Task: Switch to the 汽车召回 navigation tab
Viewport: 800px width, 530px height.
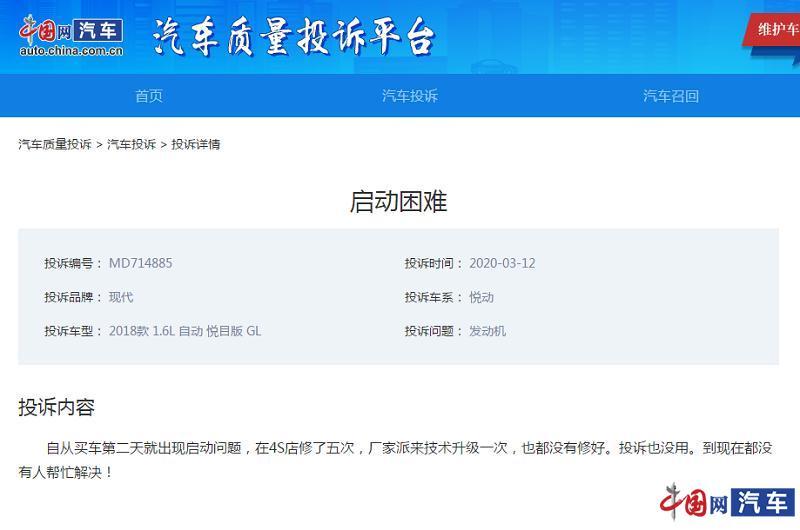Action: [x=671, y=96]
